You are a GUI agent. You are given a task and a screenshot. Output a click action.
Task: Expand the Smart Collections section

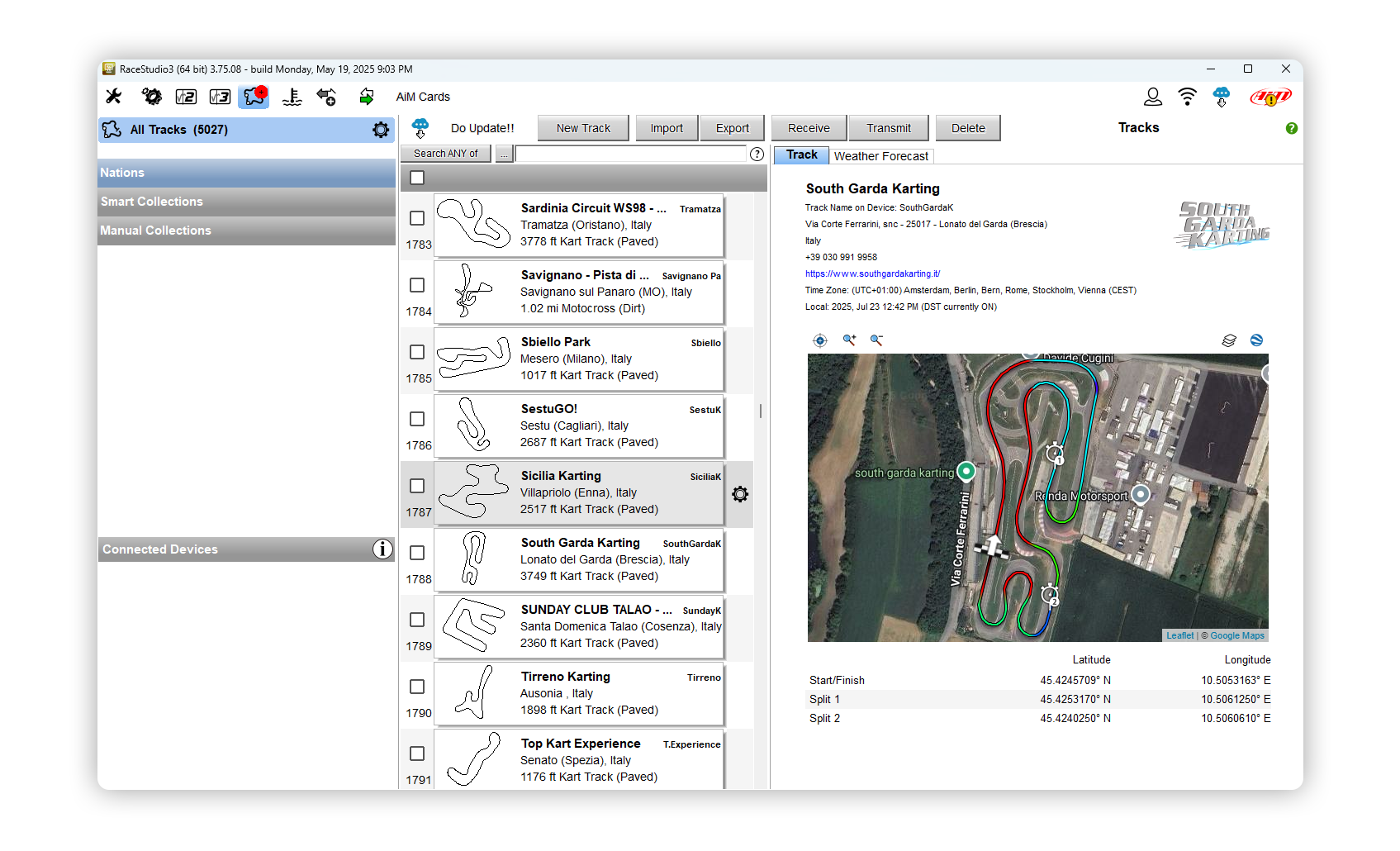pyautogui.click(x=246, y=202)
